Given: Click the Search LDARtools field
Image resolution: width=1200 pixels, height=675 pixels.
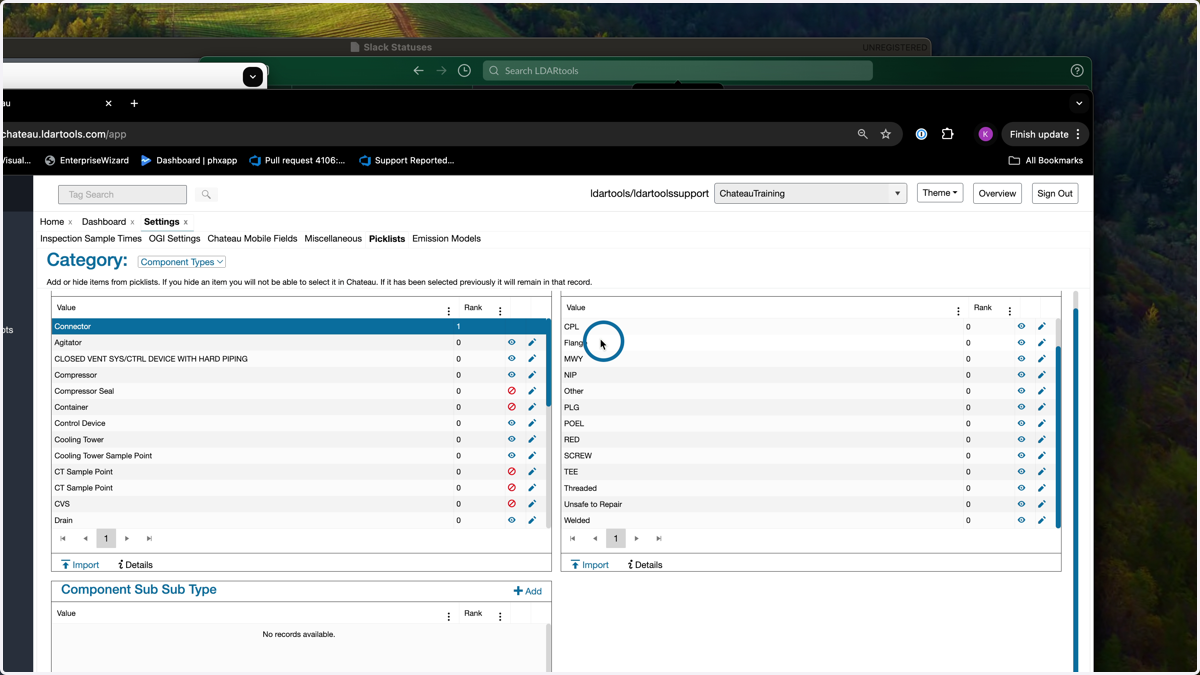Looking at the screenshot, I should pyautogui.click(x=678, y=71).
